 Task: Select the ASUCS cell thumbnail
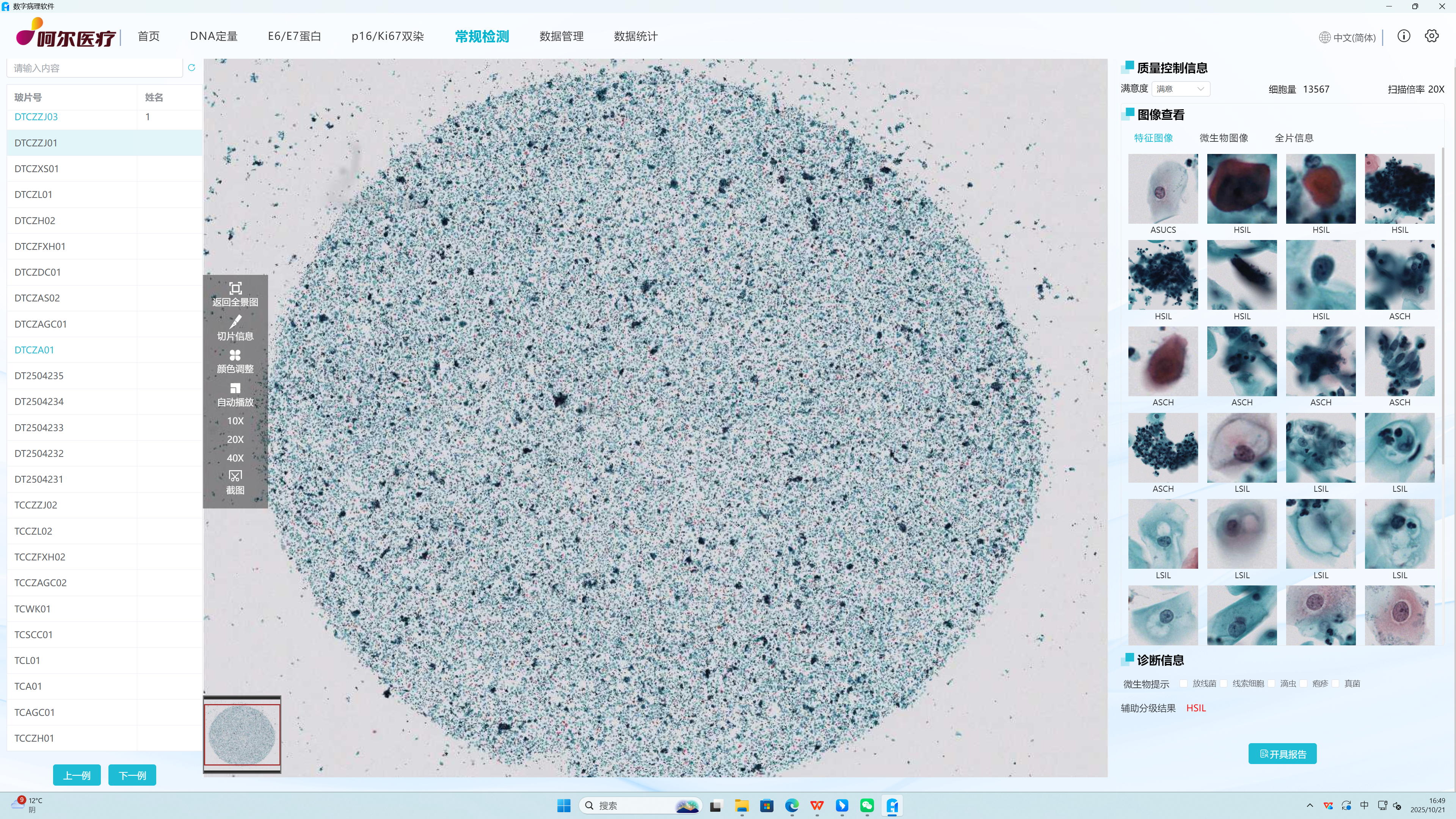pos(1163,195)
